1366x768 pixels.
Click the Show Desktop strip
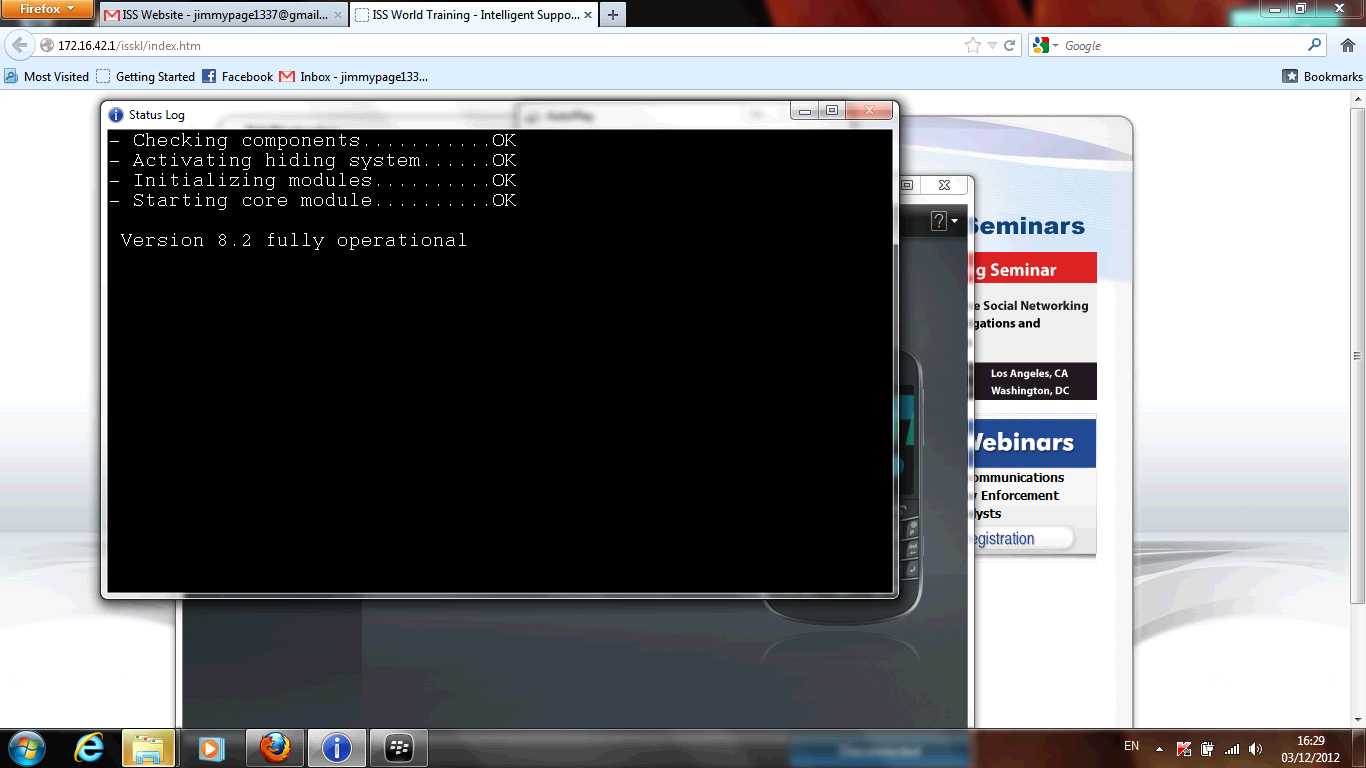[1359, 748]
